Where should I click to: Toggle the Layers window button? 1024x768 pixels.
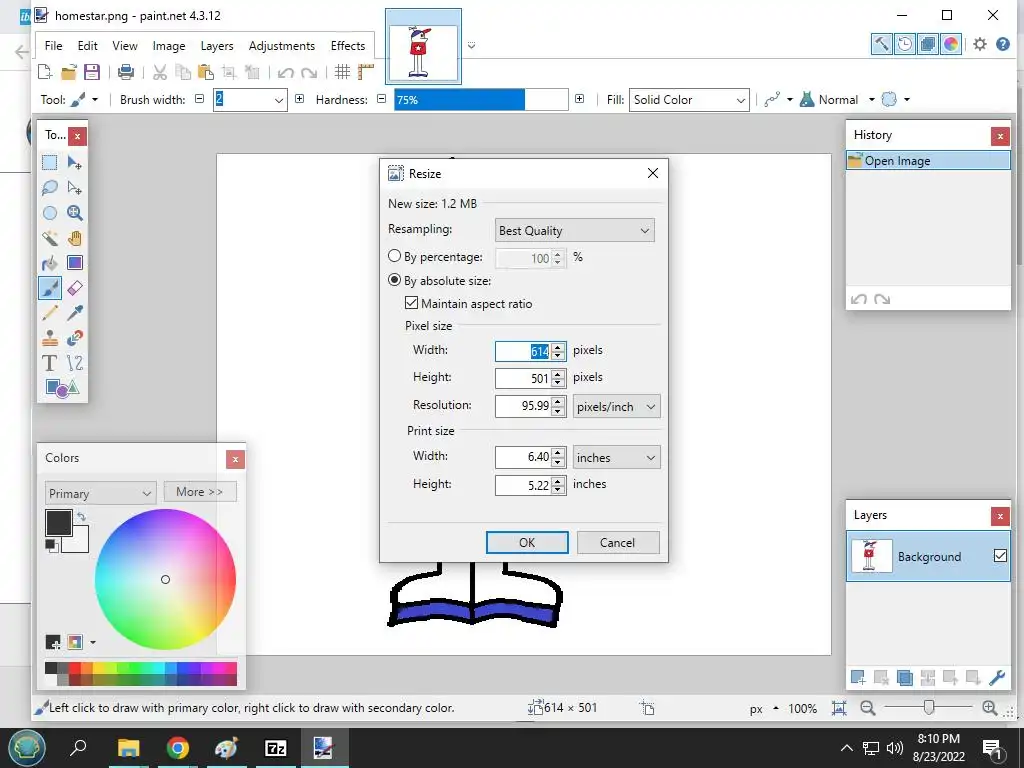click(927, 44)
